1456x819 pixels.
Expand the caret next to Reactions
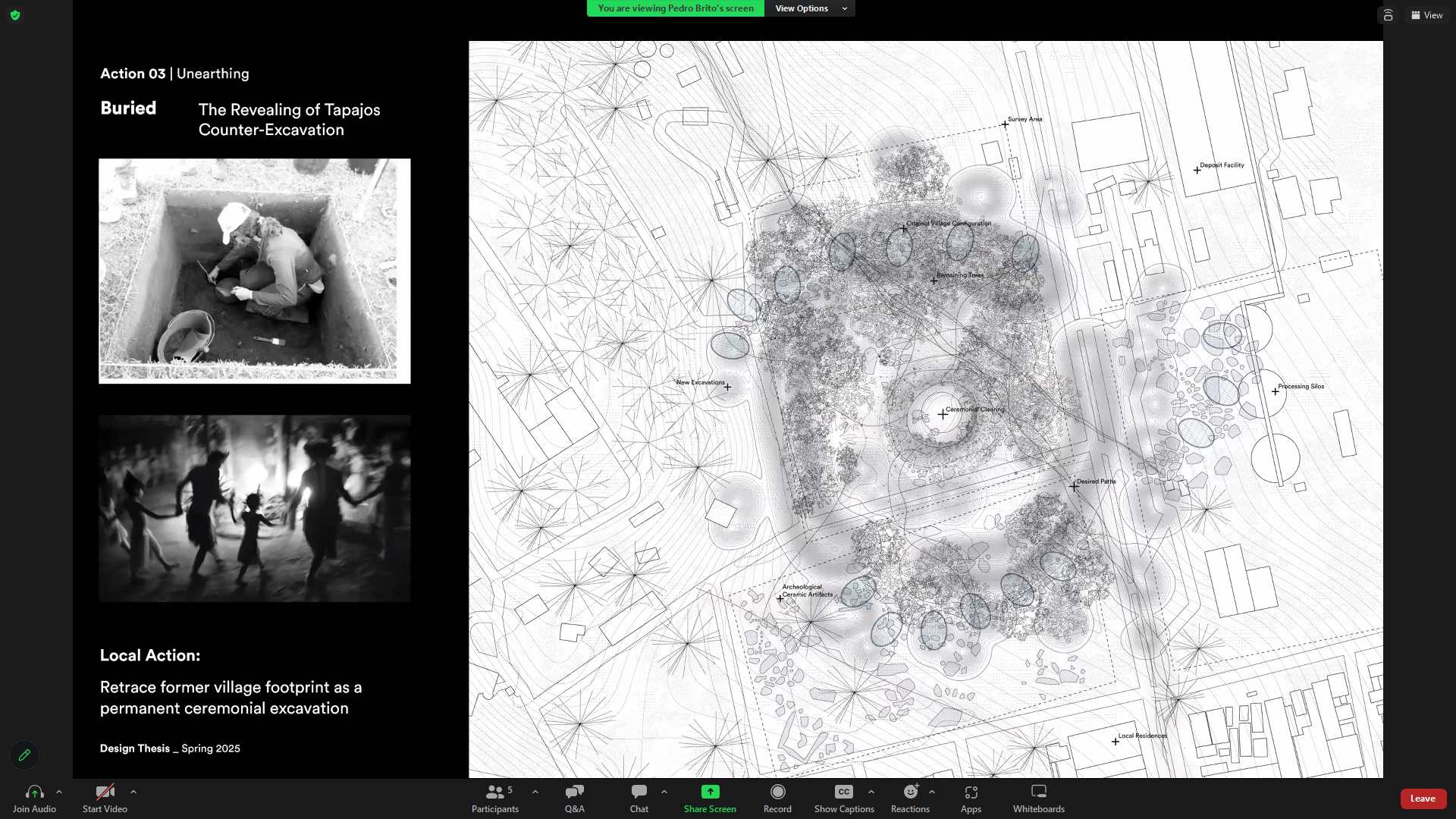(x=932, y=792)
